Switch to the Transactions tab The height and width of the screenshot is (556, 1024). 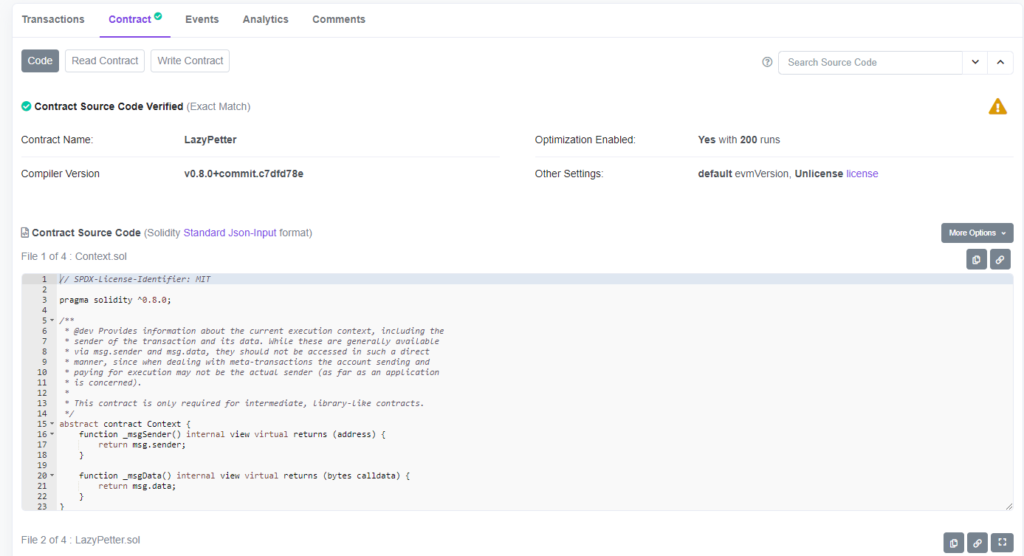53,19
